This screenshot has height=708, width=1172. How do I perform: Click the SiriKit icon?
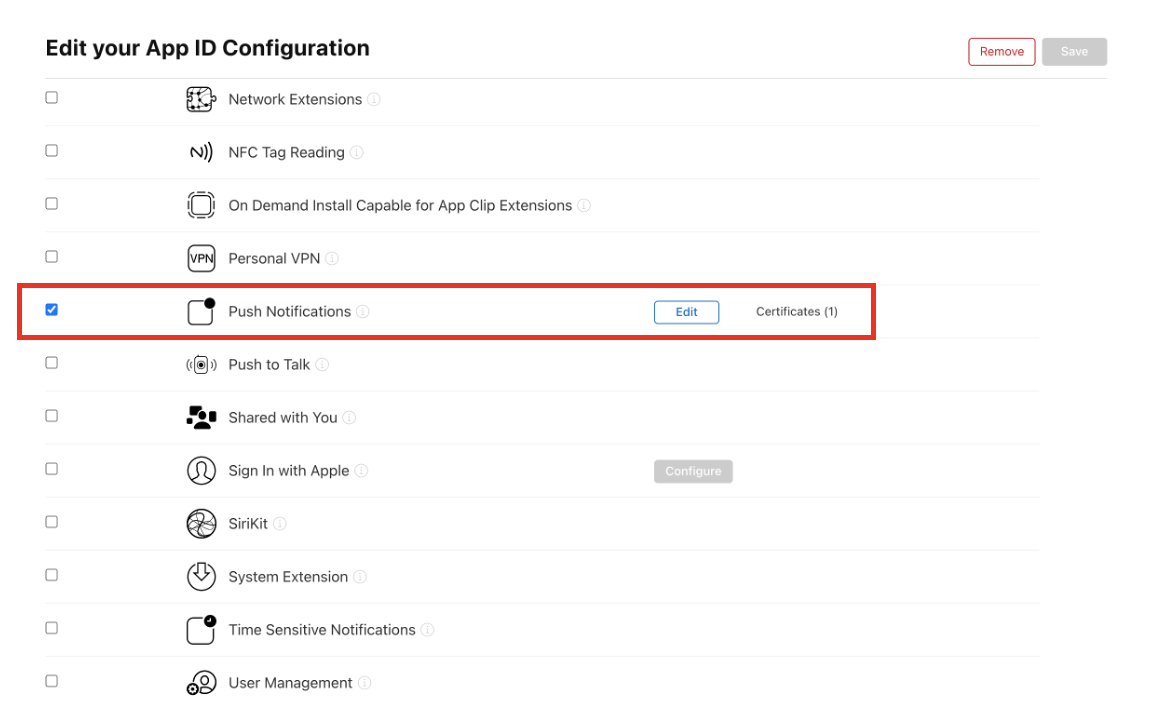click(x=201, y=523)
